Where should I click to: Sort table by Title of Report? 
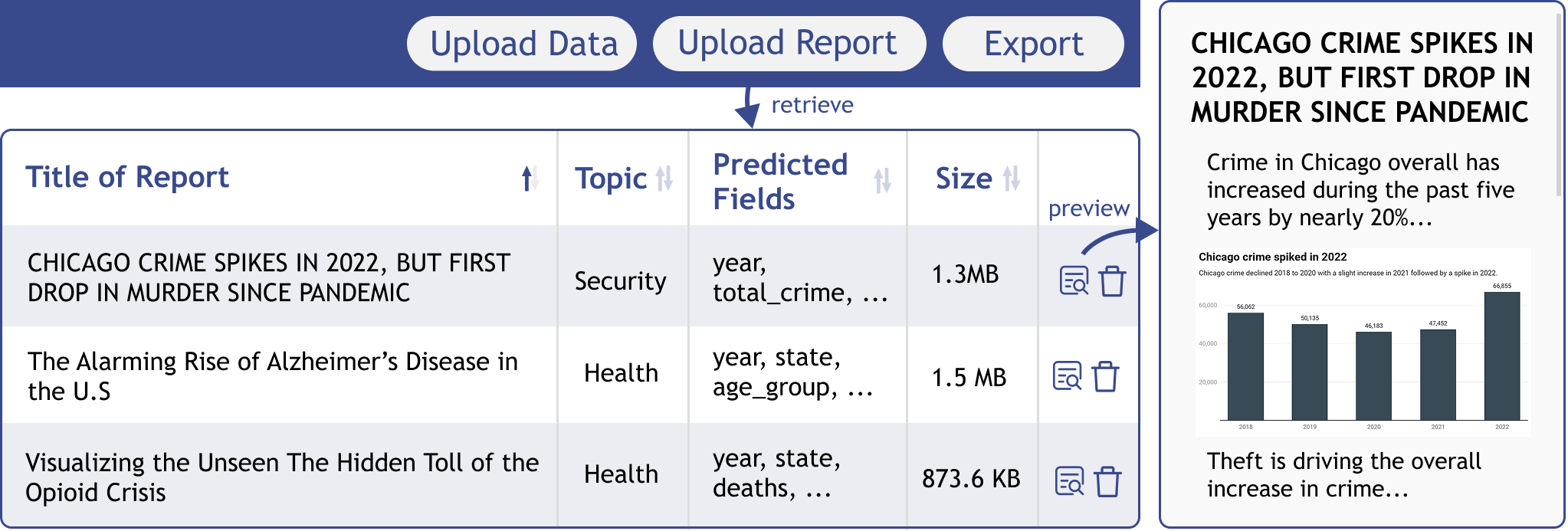tap(530, 179)
